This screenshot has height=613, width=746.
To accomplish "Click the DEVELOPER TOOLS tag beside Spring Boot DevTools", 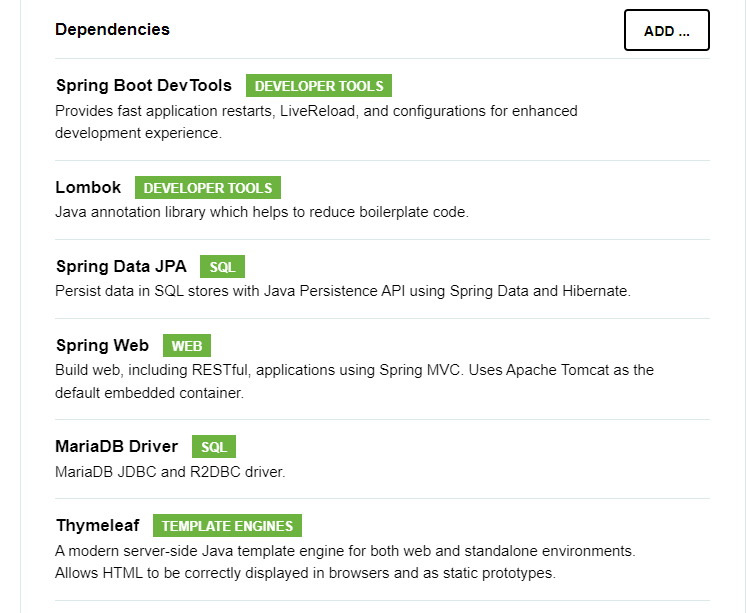I will pos(319,87).
